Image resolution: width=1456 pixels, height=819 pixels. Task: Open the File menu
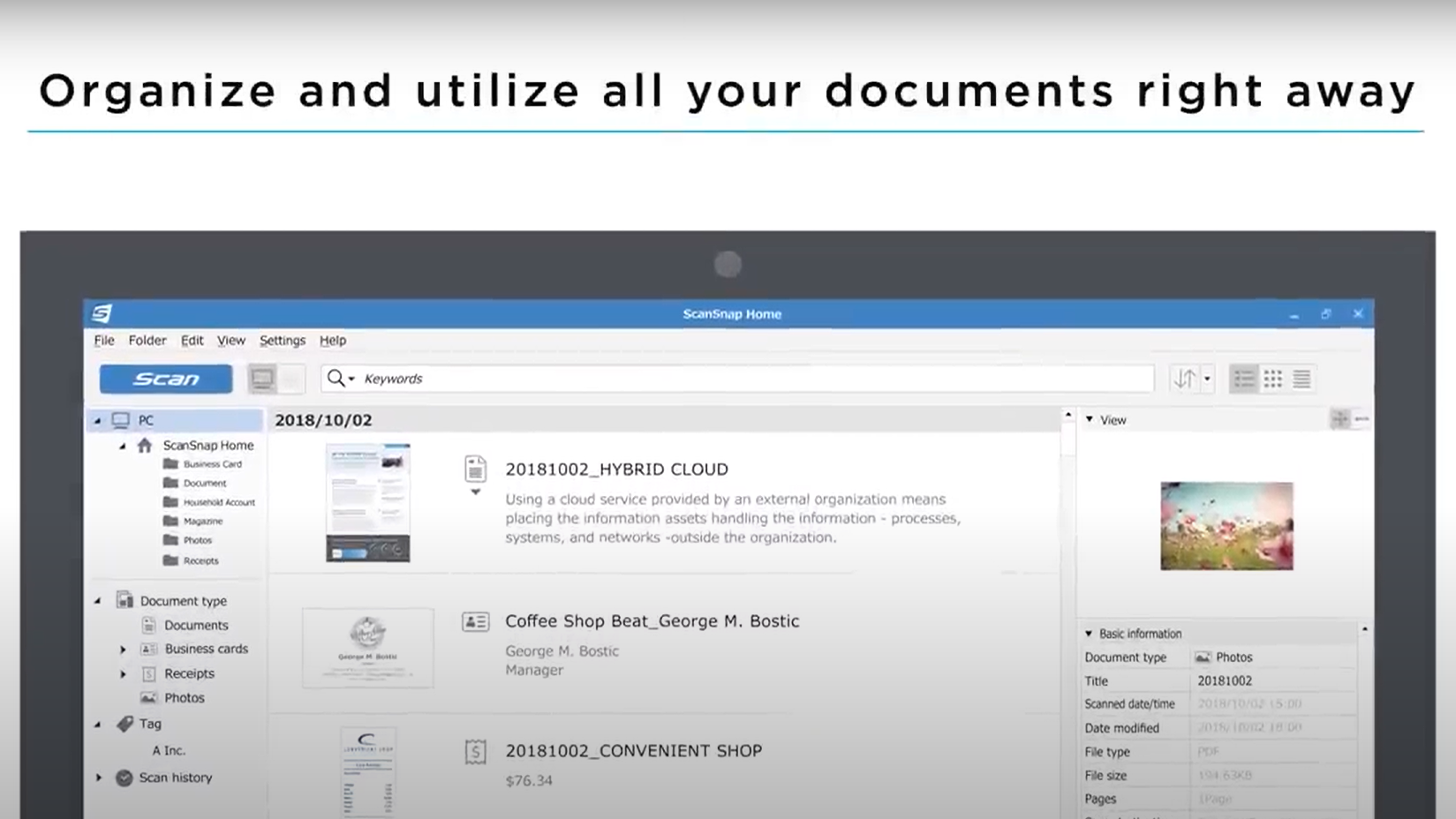pos(104,340)
